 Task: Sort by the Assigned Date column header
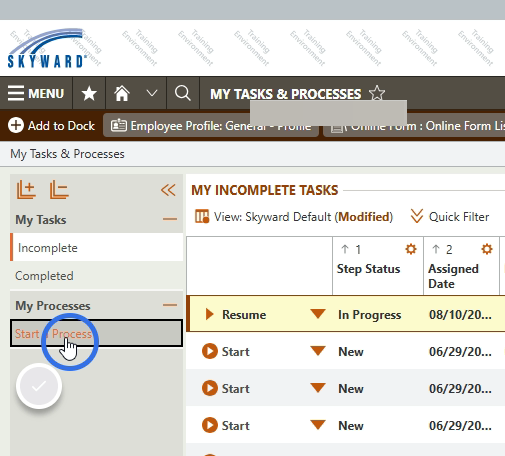[x=453, y=276]
